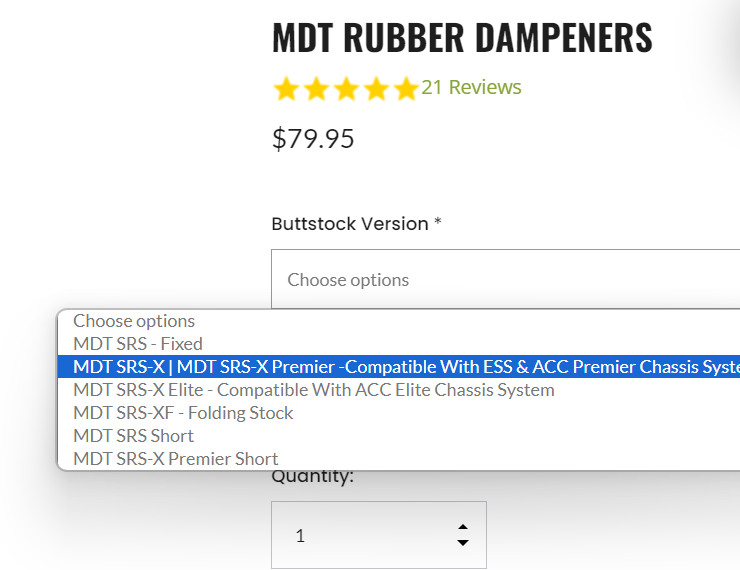Click the fifth yellow rating star

point(405,90)
